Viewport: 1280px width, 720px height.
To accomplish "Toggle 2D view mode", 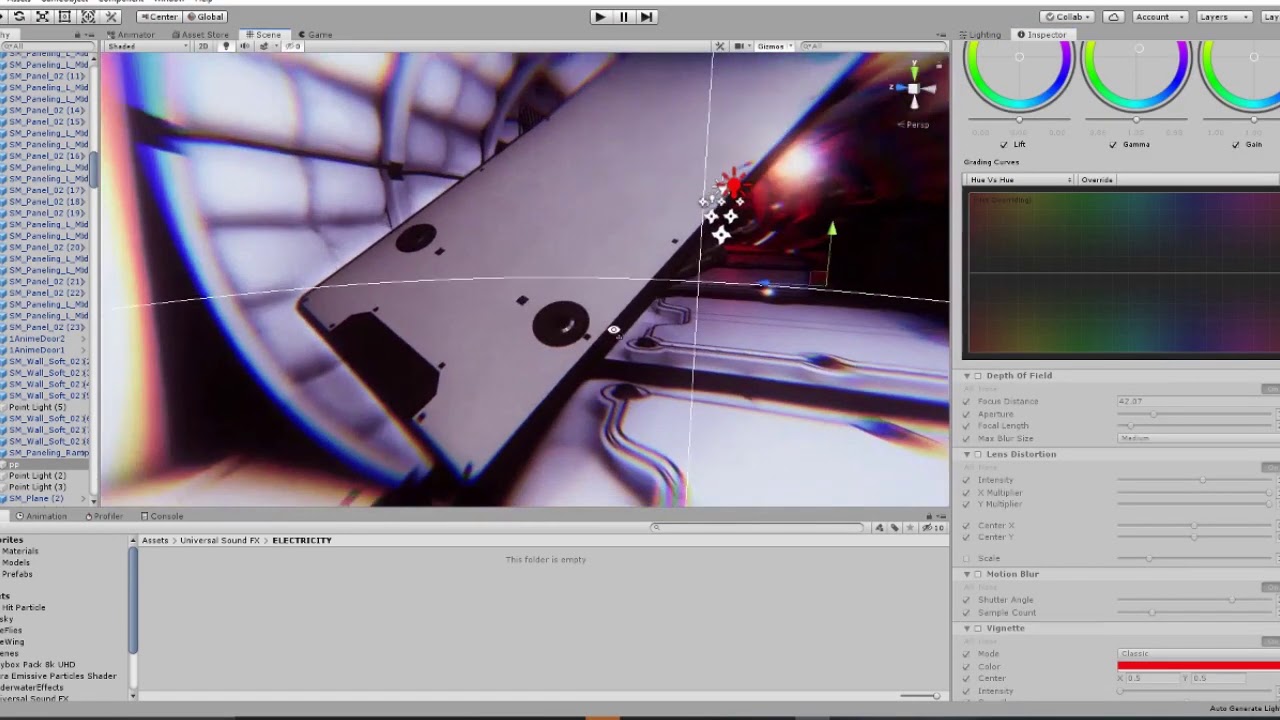I will [x=203, y=46].
